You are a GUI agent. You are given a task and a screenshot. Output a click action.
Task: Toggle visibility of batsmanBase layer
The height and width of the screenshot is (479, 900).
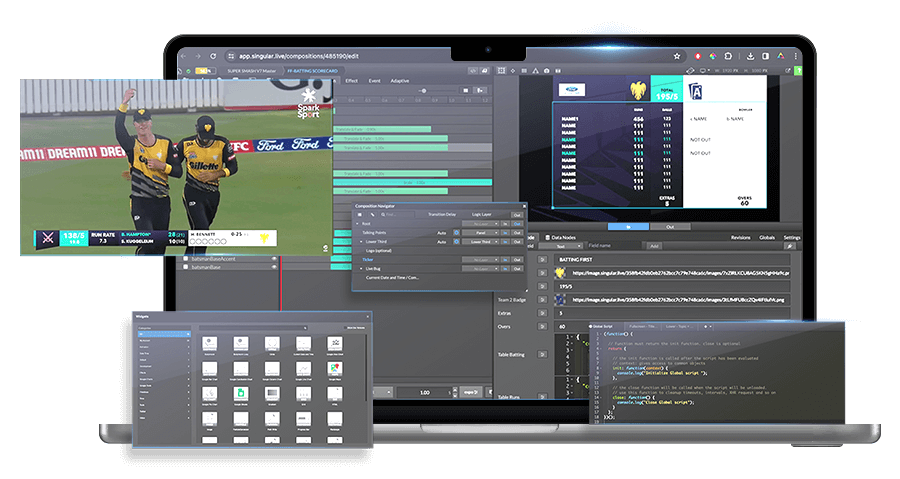pos(274,267)
